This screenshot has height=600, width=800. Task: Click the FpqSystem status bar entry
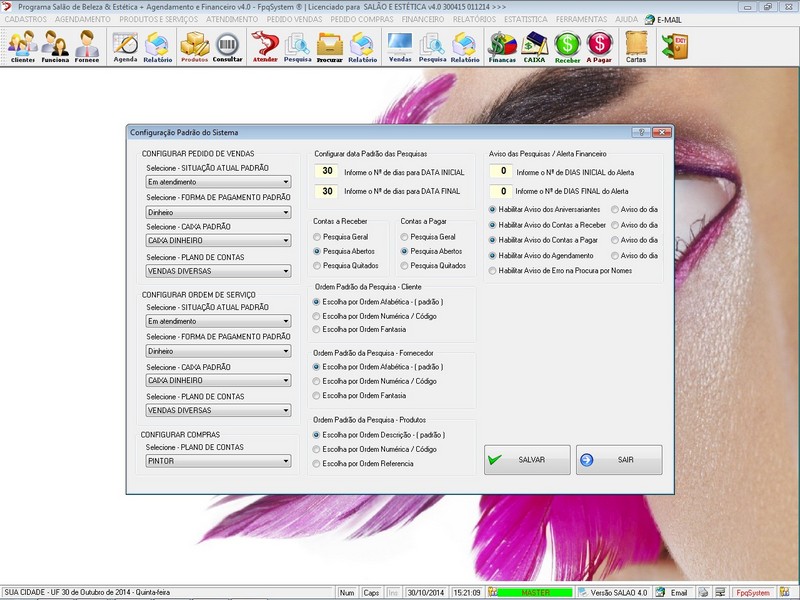(x=753, y=592)
